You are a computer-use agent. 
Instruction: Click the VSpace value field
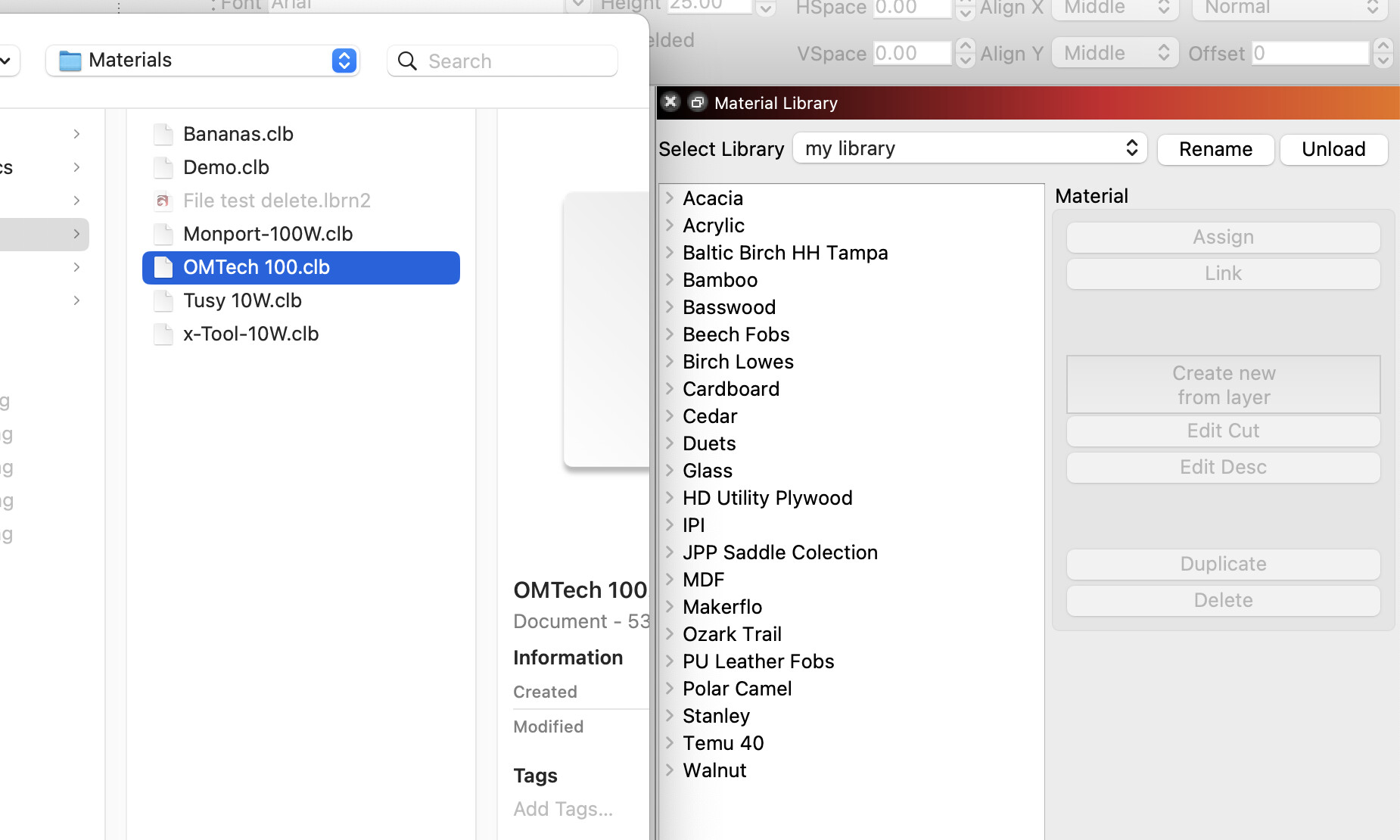click(912, 53)
